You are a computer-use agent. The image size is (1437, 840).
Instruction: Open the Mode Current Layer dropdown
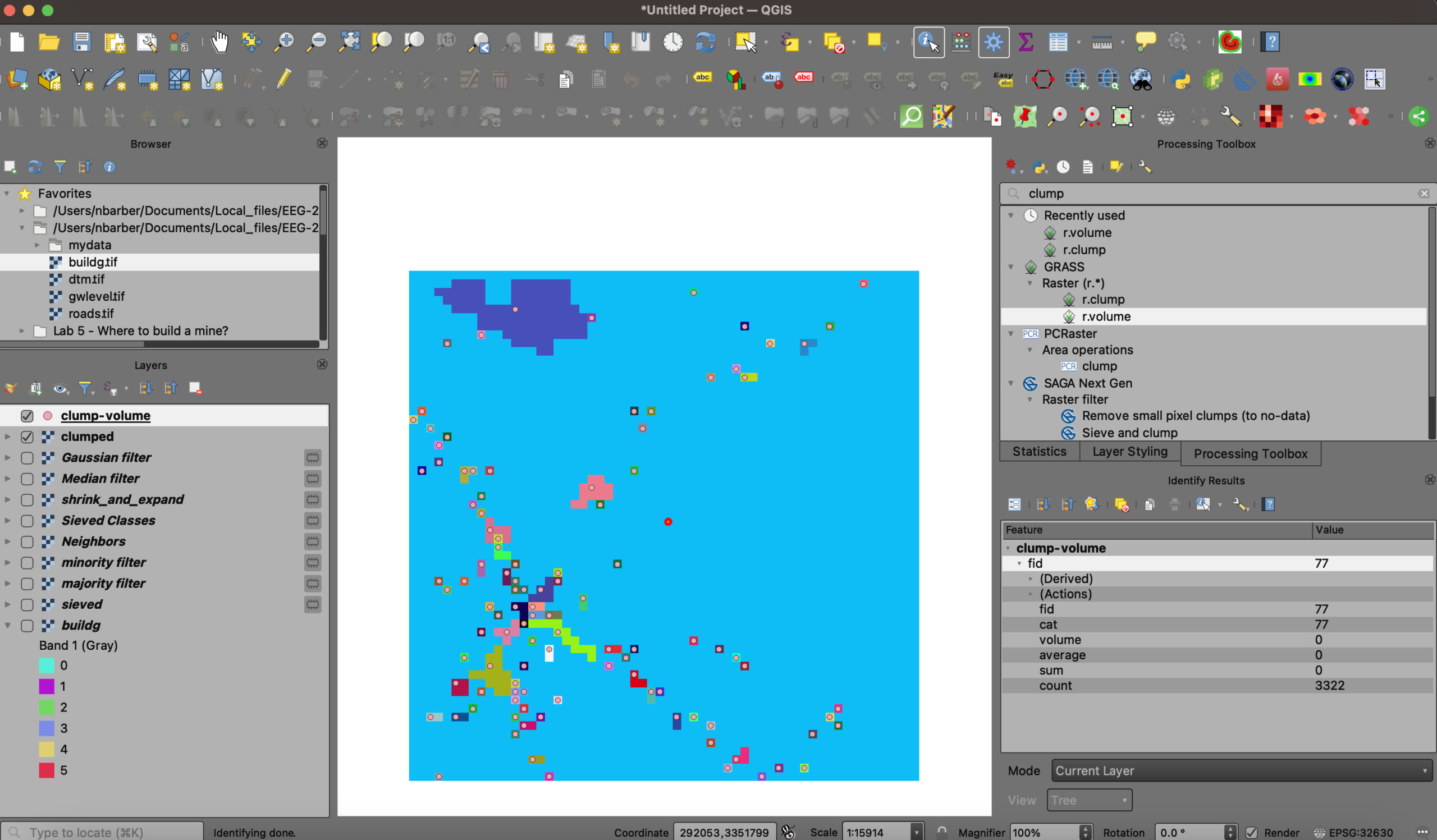point(1242,770)
